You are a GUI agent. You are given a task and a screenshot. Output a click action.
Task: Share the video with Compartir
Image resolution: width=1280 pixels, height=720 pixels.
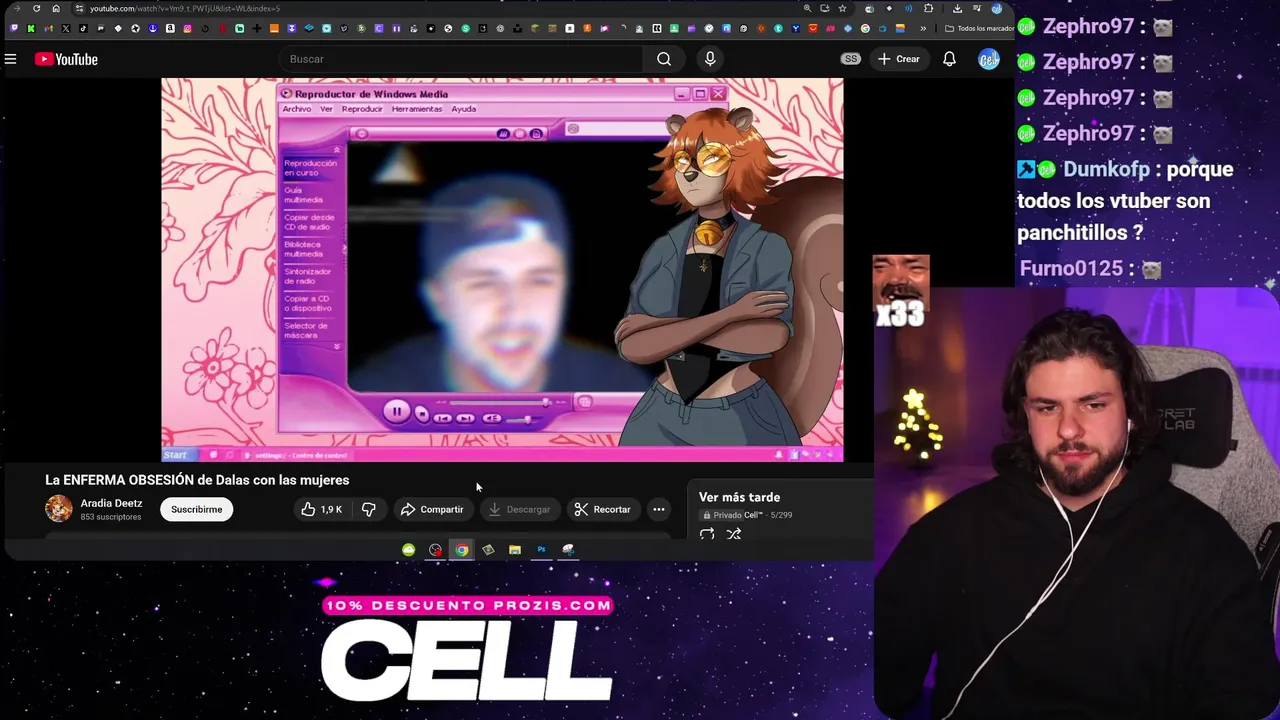[432, 509]
